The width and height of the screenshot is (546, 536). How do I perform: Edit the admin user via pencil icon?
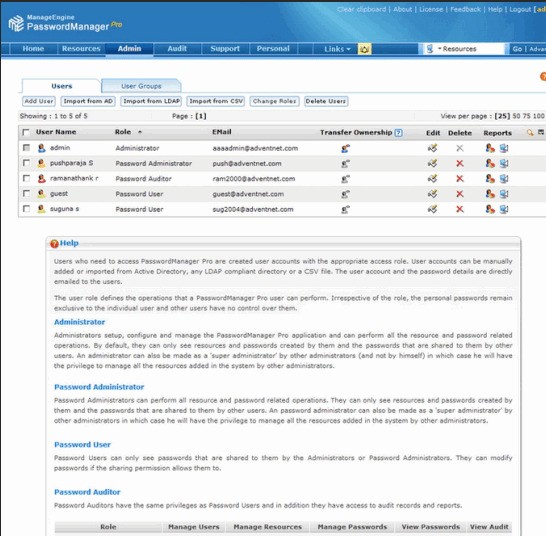(x=432, y=148)
